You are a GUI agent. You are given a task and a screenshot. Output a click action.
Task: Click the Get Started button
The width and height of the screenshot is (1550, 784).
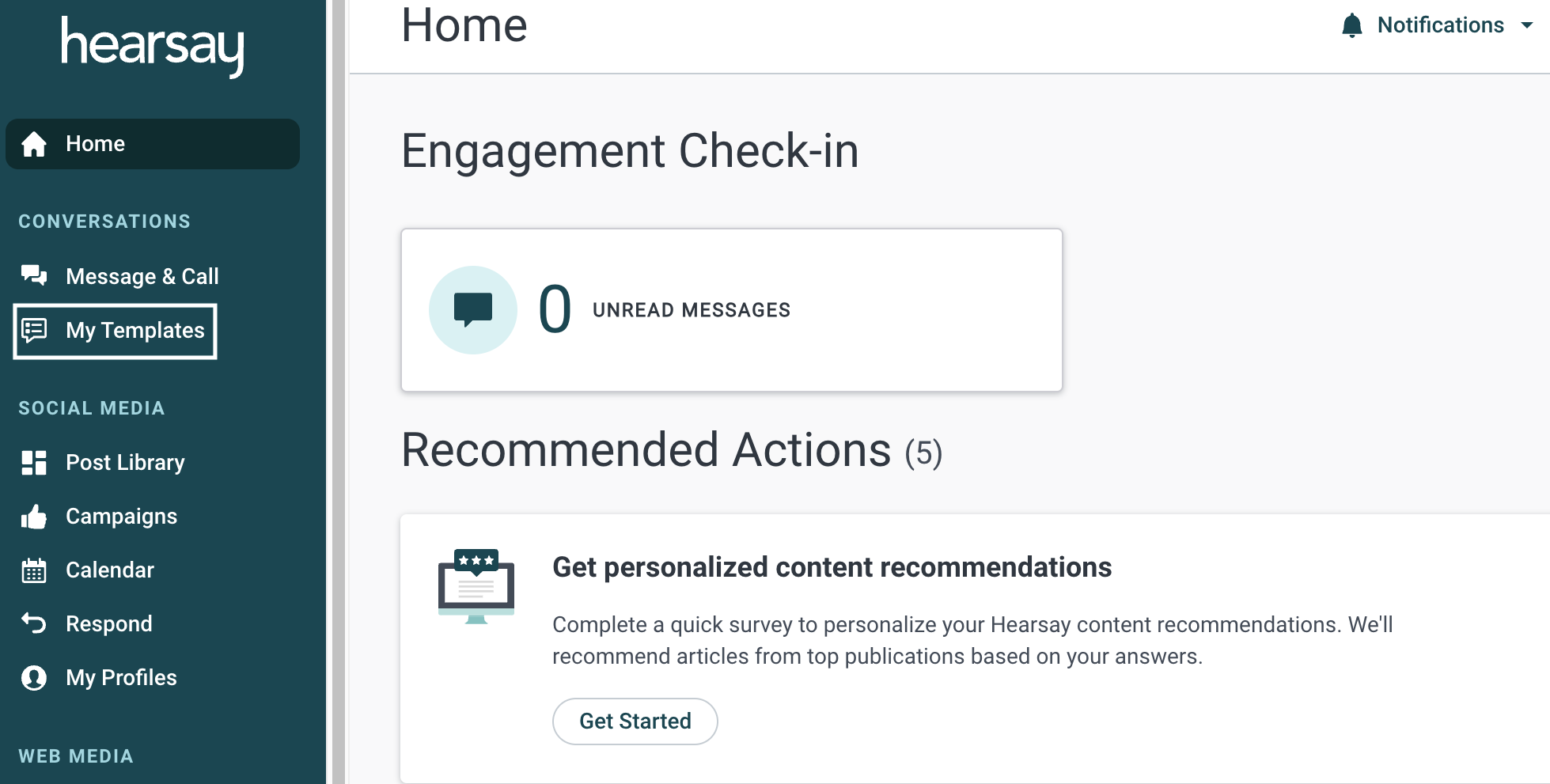point(635,722)
